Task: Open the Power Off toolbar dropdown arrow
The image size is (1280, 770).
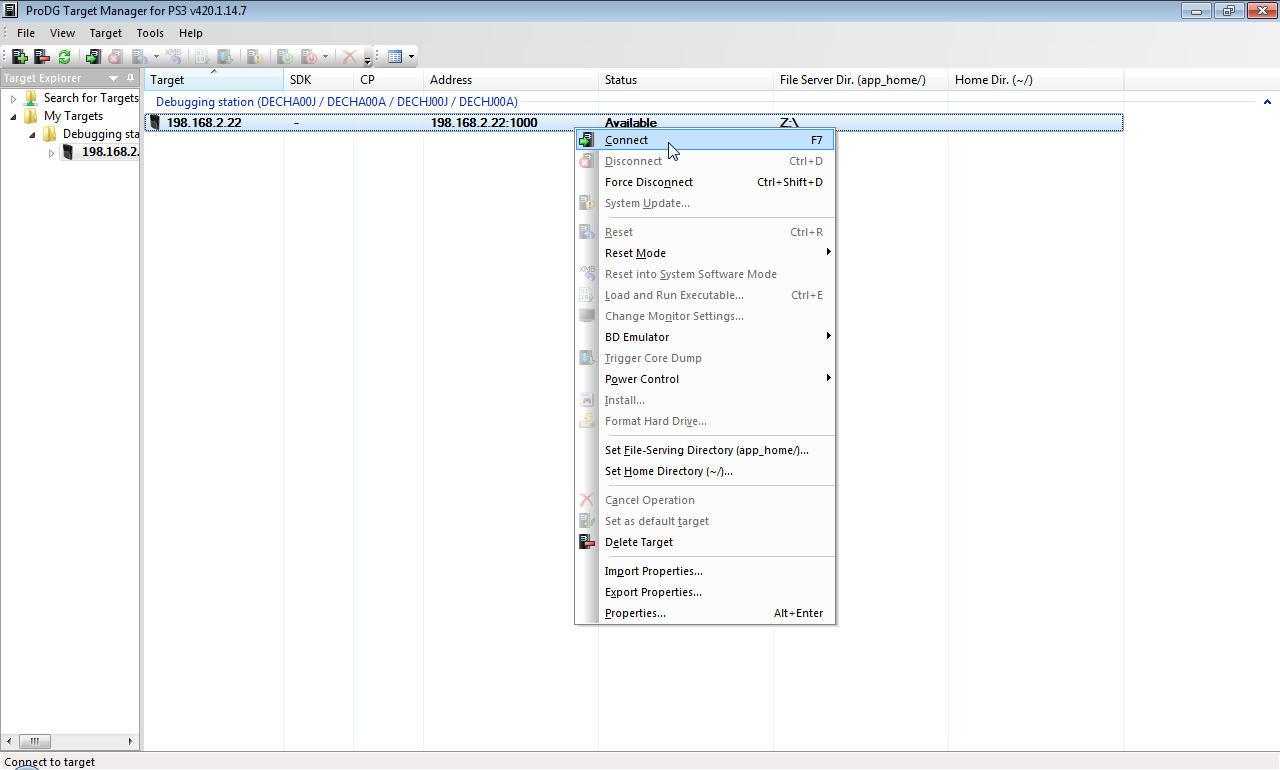Action: [x=325, y=57]
